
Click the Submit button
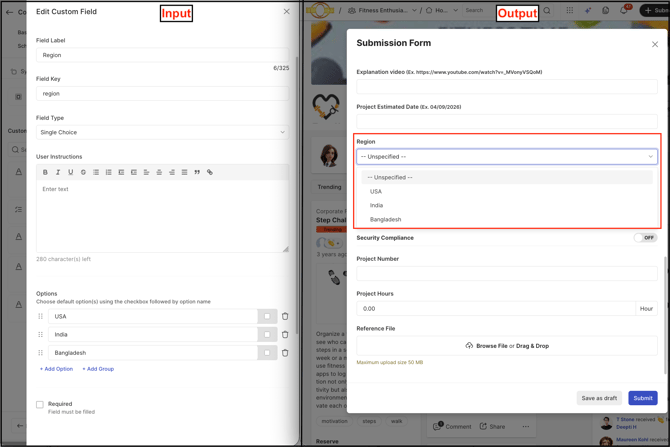(642, 398)
